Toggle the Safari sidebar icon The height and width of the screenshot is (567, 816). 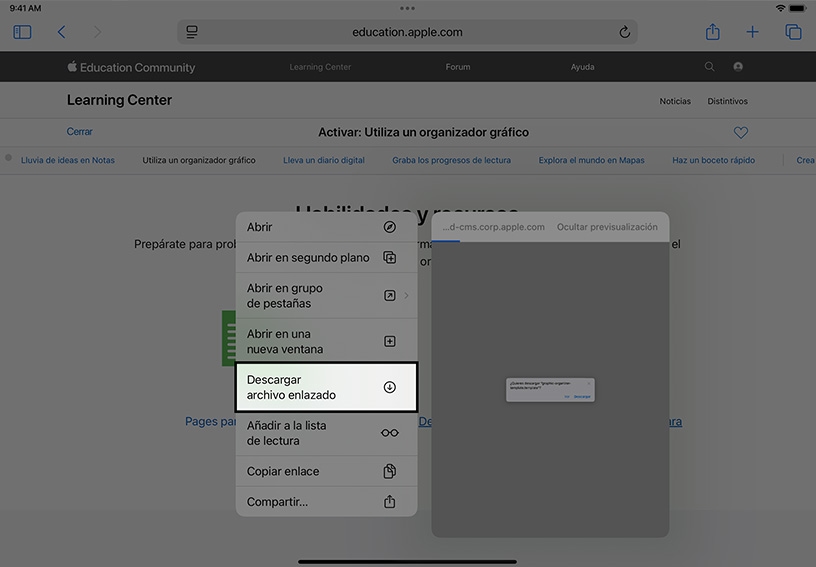tap(22, 32)
